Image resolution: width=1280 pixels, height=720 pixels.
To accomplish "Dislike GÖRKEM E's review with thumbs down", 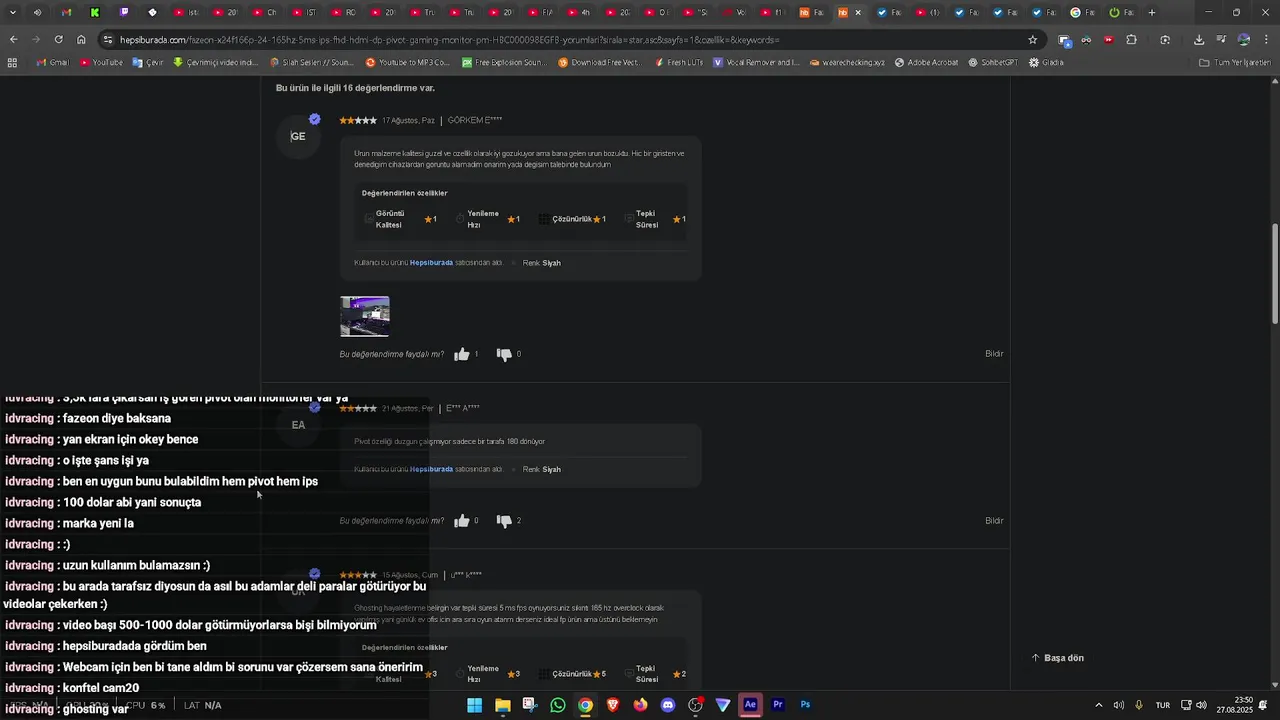I will [x=504, y=354].
